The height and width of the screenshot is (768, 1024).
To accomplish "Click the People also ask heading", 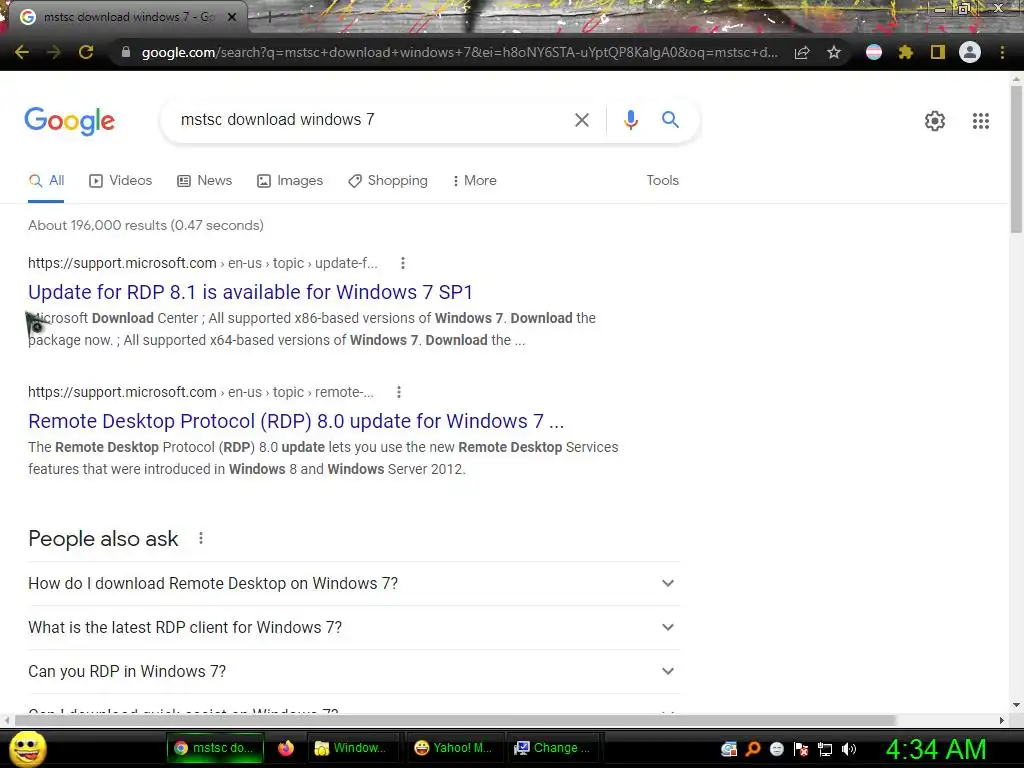I will [103, 539].
